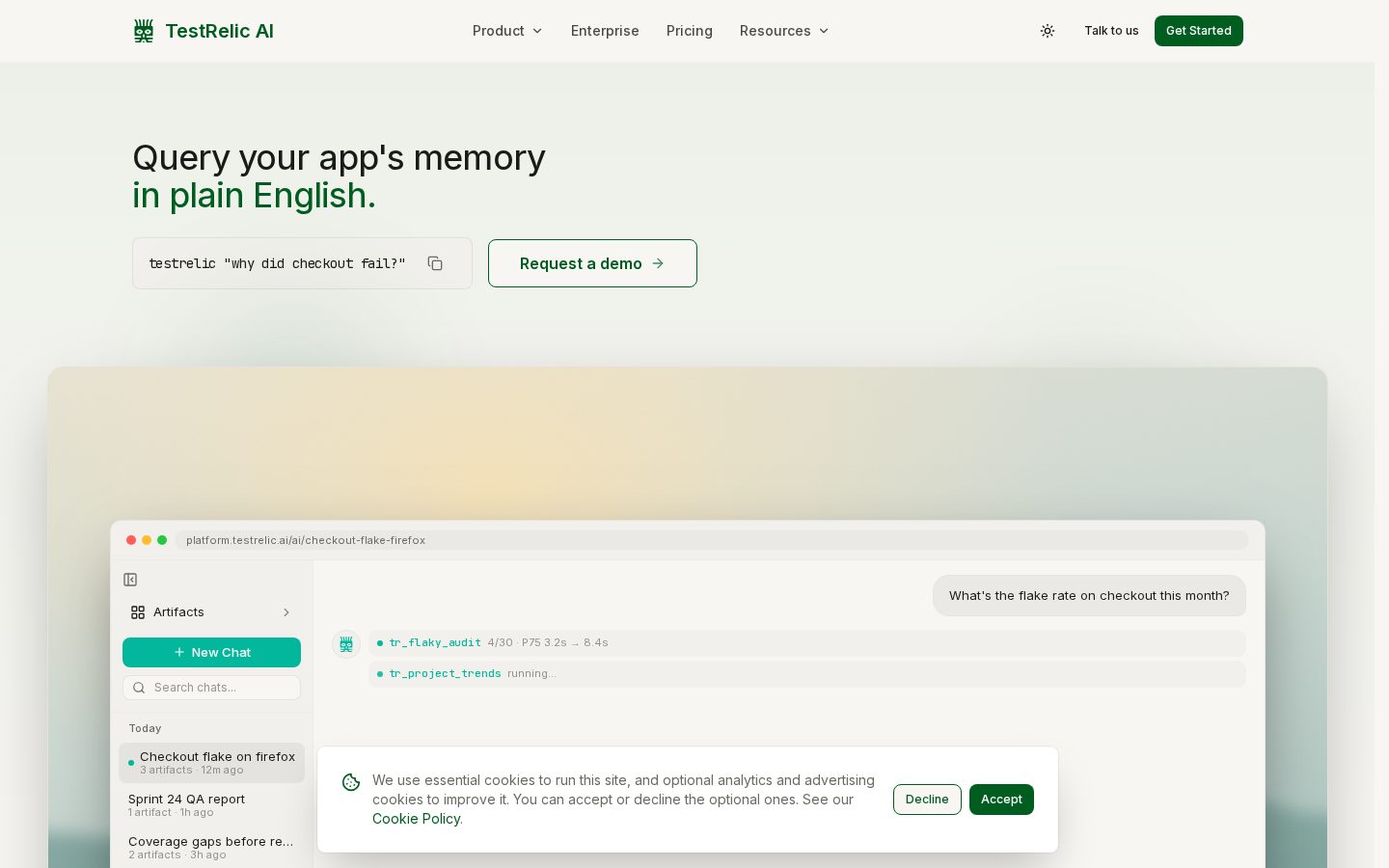The height and width of the screenshot is (868, 1389).
Task: Click the Today section label
Action: (145, 728)
